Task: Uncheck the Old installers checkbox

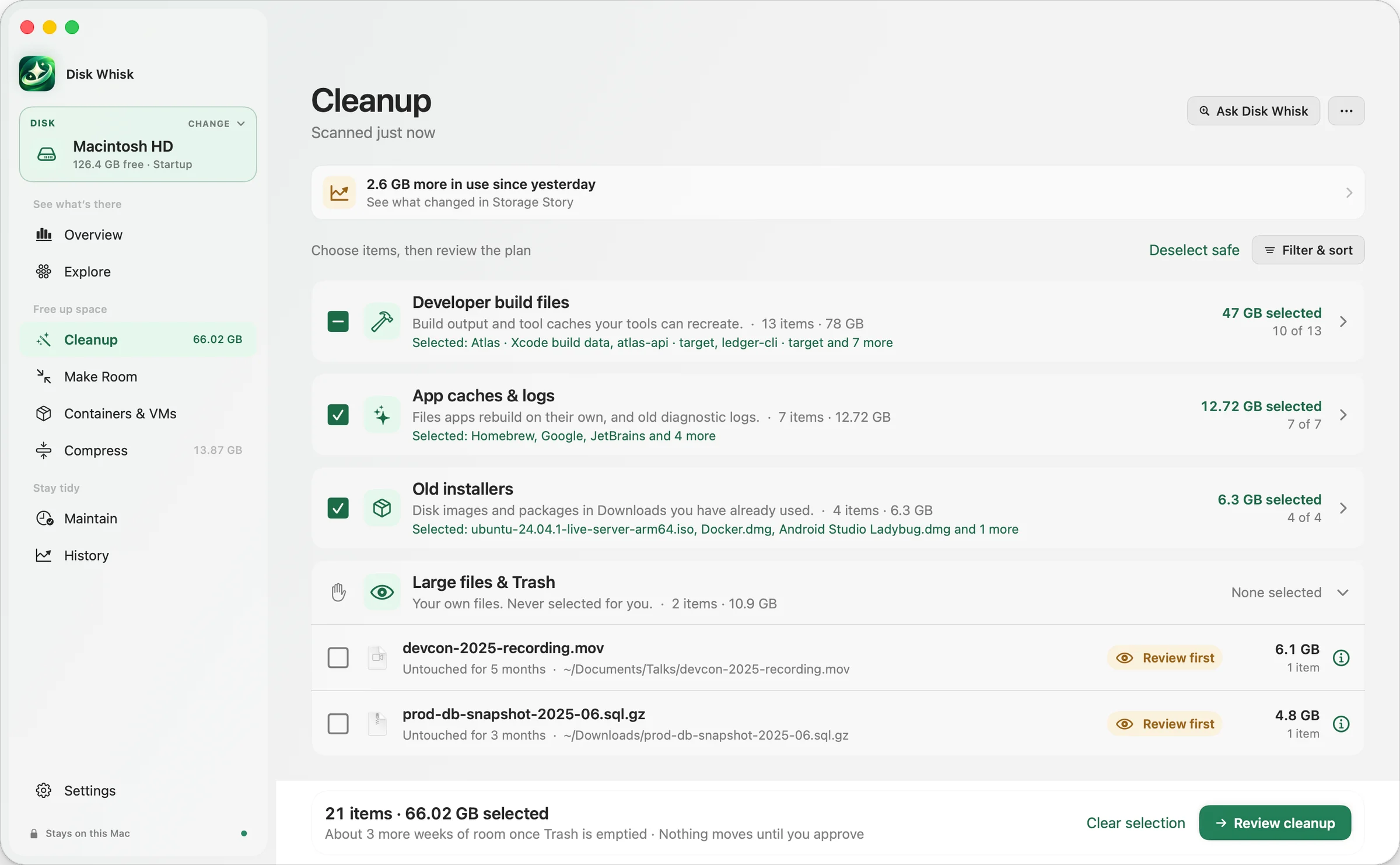Action: tap(338, 508)
